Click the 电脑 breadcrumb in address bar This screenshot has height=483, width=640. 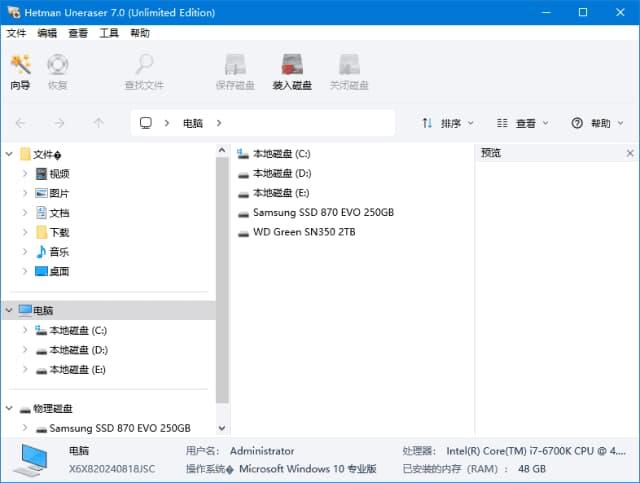192,123
